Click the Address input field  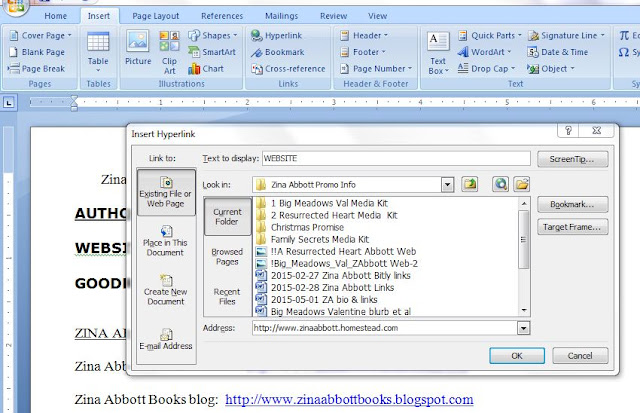click(x=384, y=328)
